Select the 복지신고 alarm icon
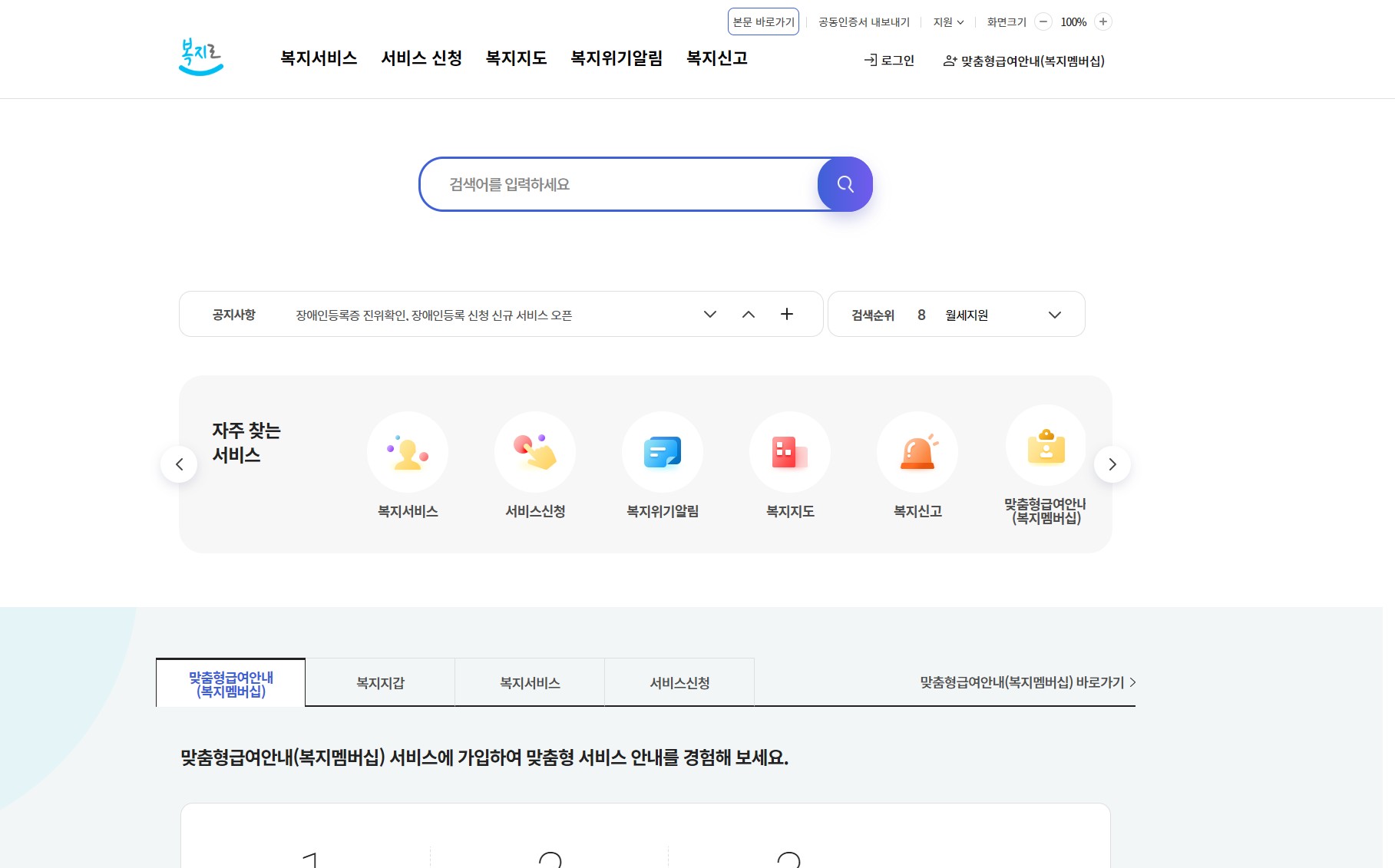The width and height of the screenshot is (1395, 868). pos(917,452)
